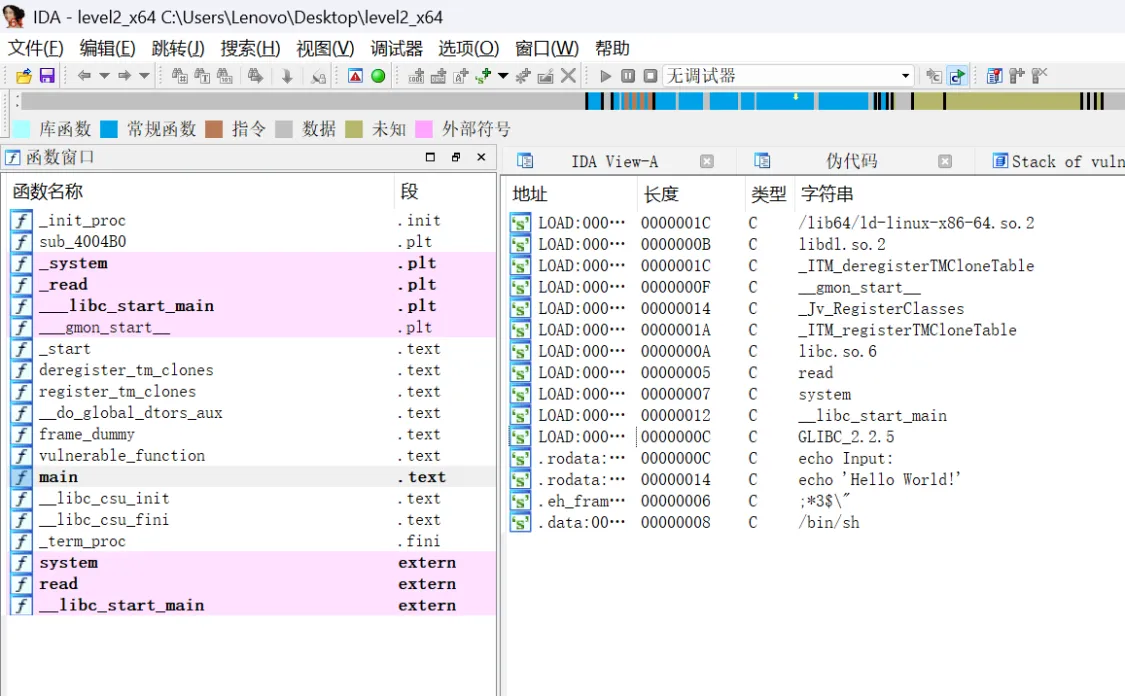Click the 库函数 cyan legend swatch

tap(22, 129)
